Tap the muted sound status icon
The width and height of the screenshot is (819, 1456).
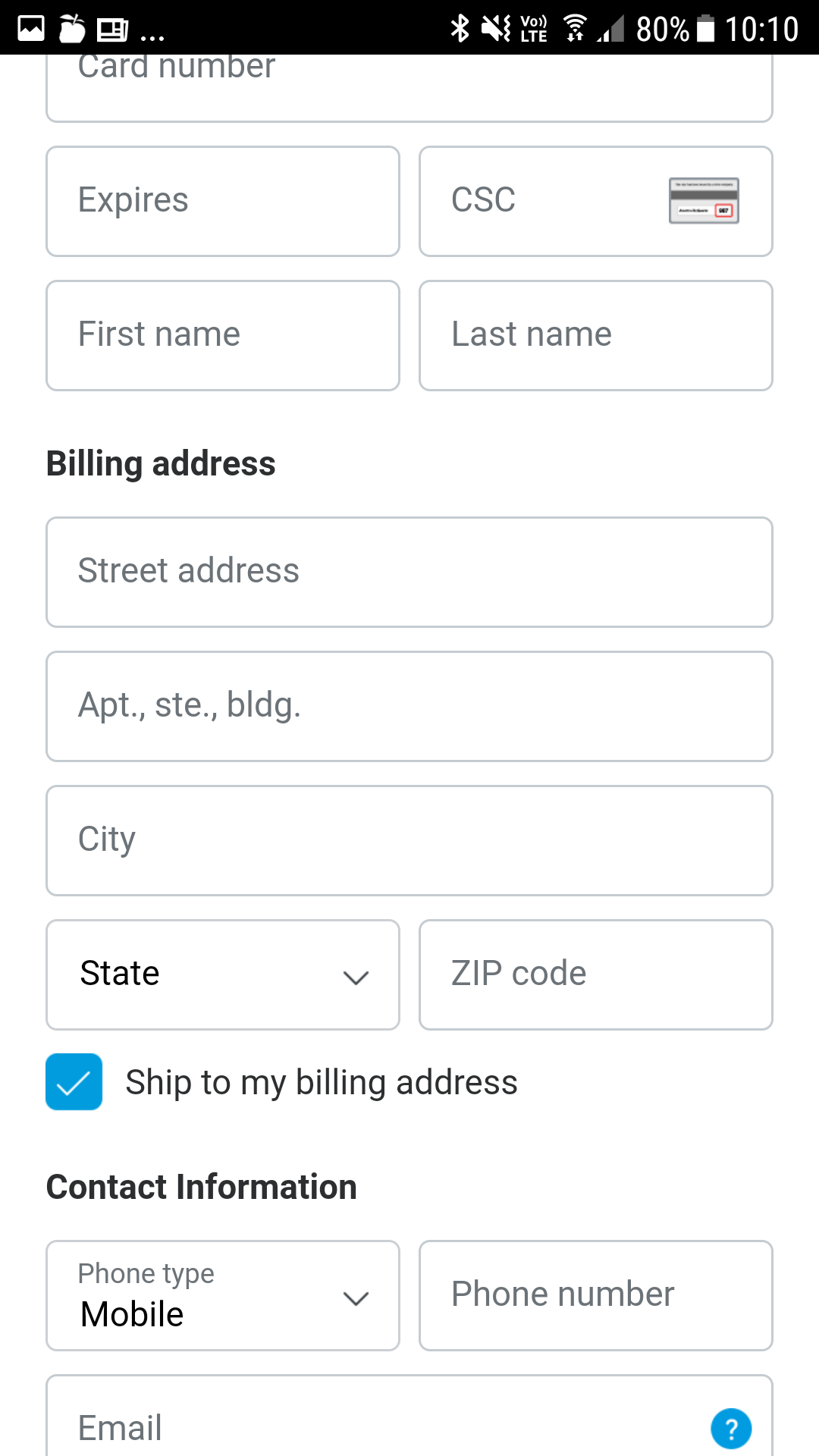coord(496,29)
